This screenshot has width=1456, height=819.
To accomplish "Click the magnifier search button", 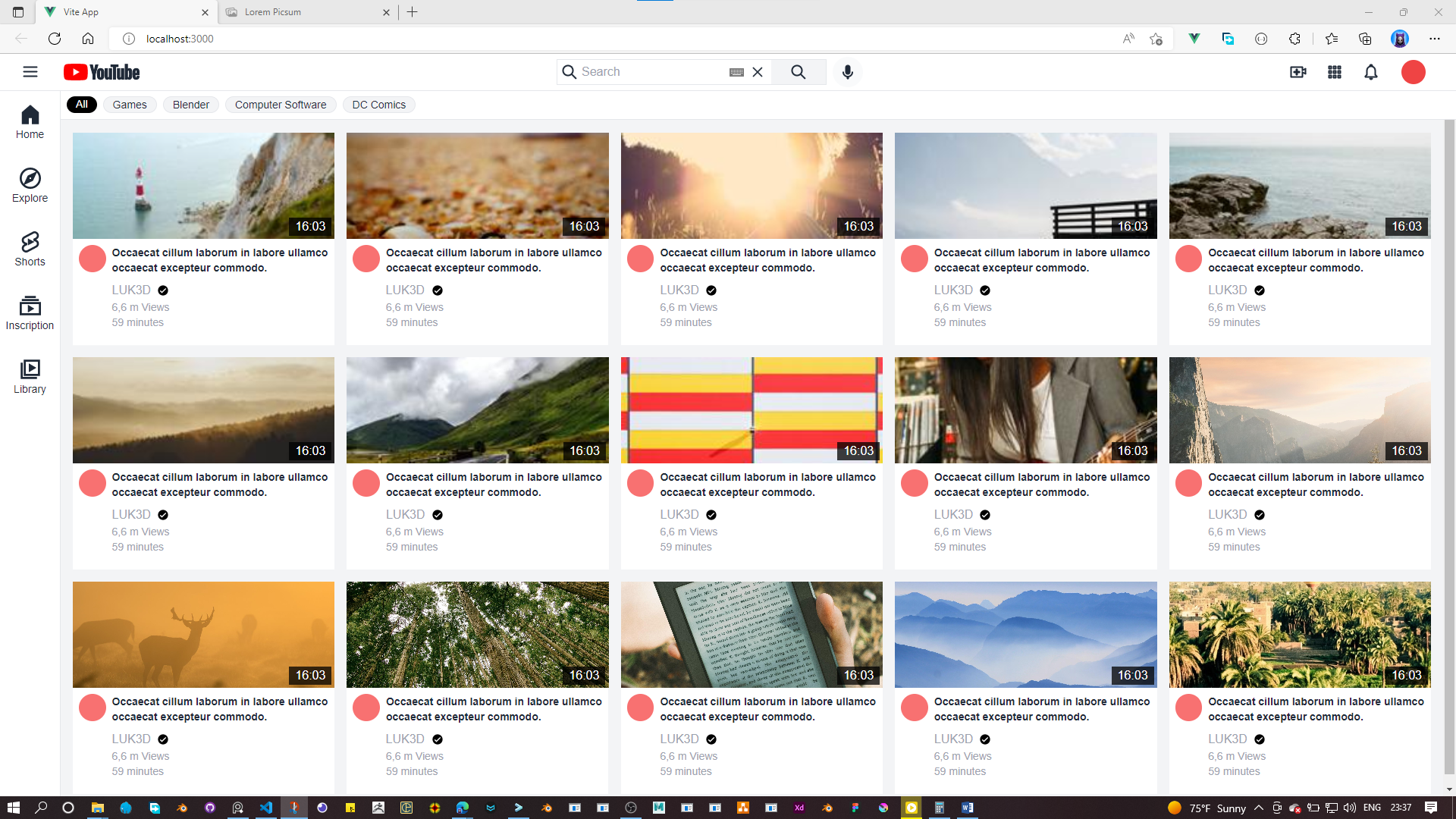I will 799,72.
